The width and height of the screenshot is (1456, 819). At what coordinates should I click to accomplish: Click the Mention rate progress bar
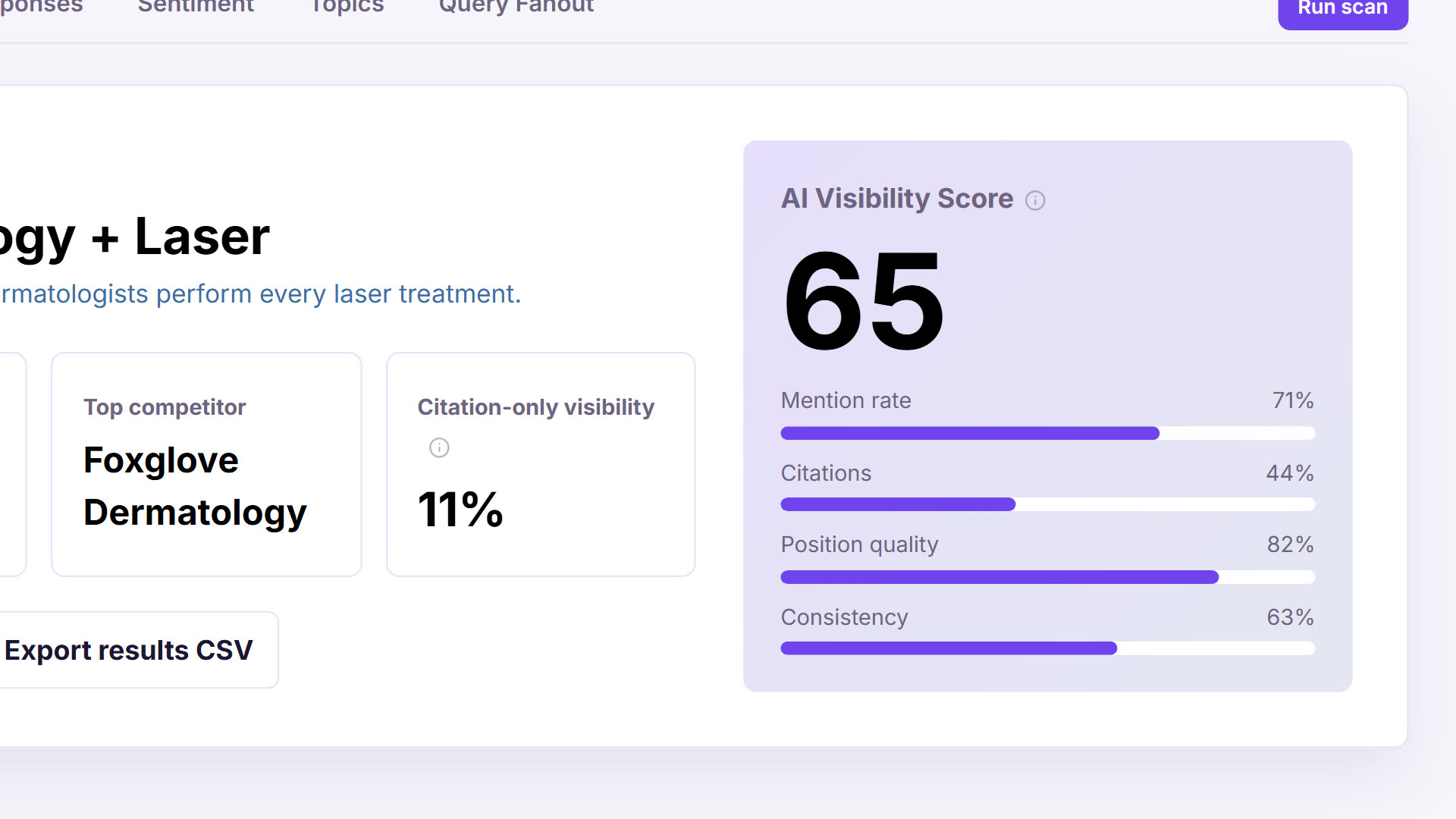[1048, 433]
